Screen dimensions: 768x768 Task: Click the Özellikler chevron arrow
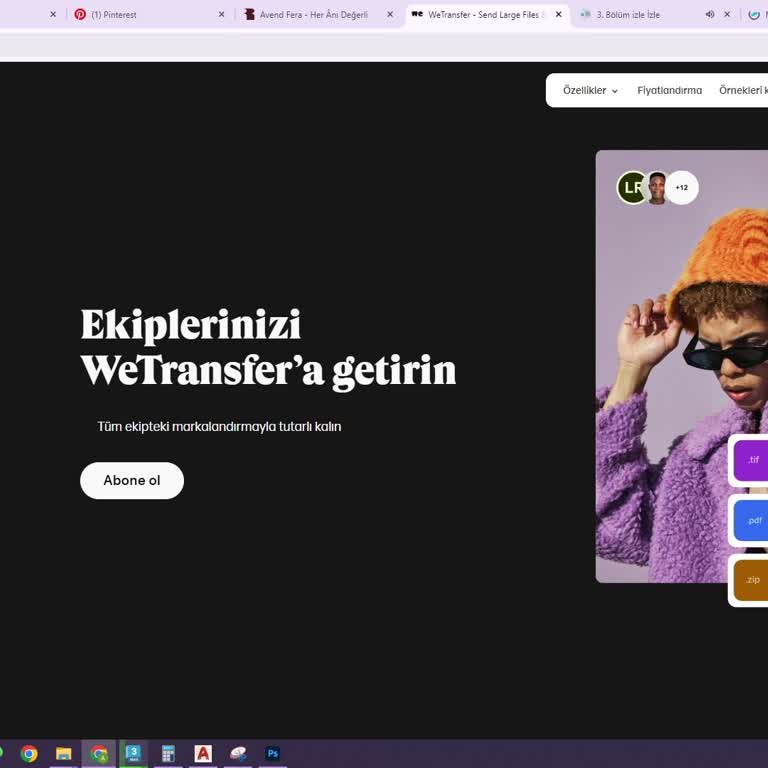[x=615, y=91]
